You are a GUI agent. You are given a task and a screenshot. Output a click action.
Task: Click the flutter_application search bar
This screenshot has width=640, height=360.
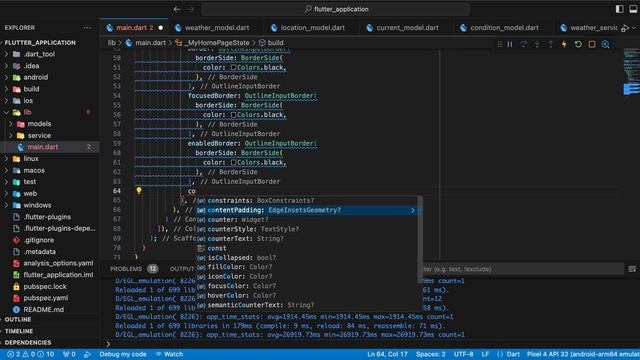point(336,9)
